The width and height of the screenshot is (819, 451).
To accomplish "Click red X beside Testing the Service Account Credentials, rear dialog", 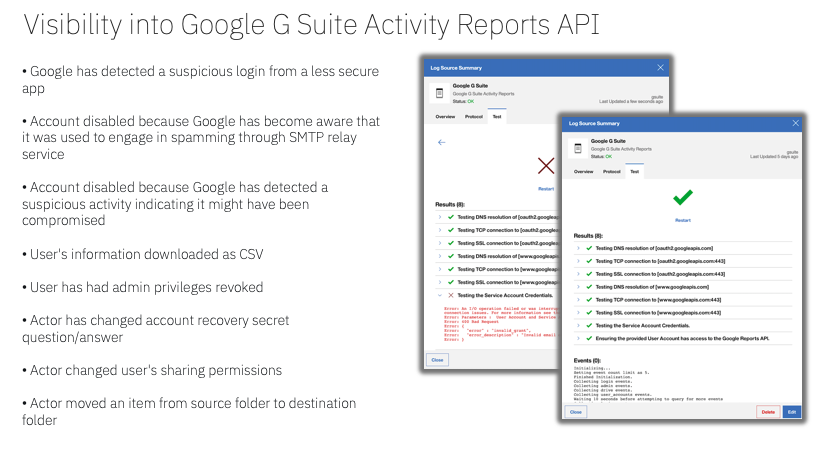I will click(x=451, y=295).
